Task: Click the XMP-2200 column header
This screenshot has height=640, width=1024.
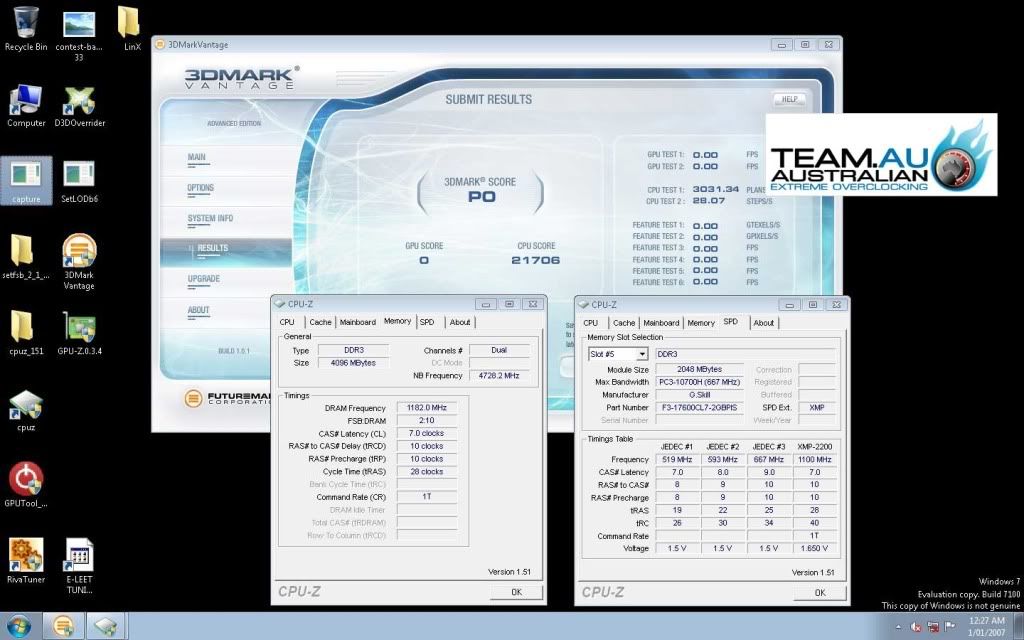Action: (815, 447)
